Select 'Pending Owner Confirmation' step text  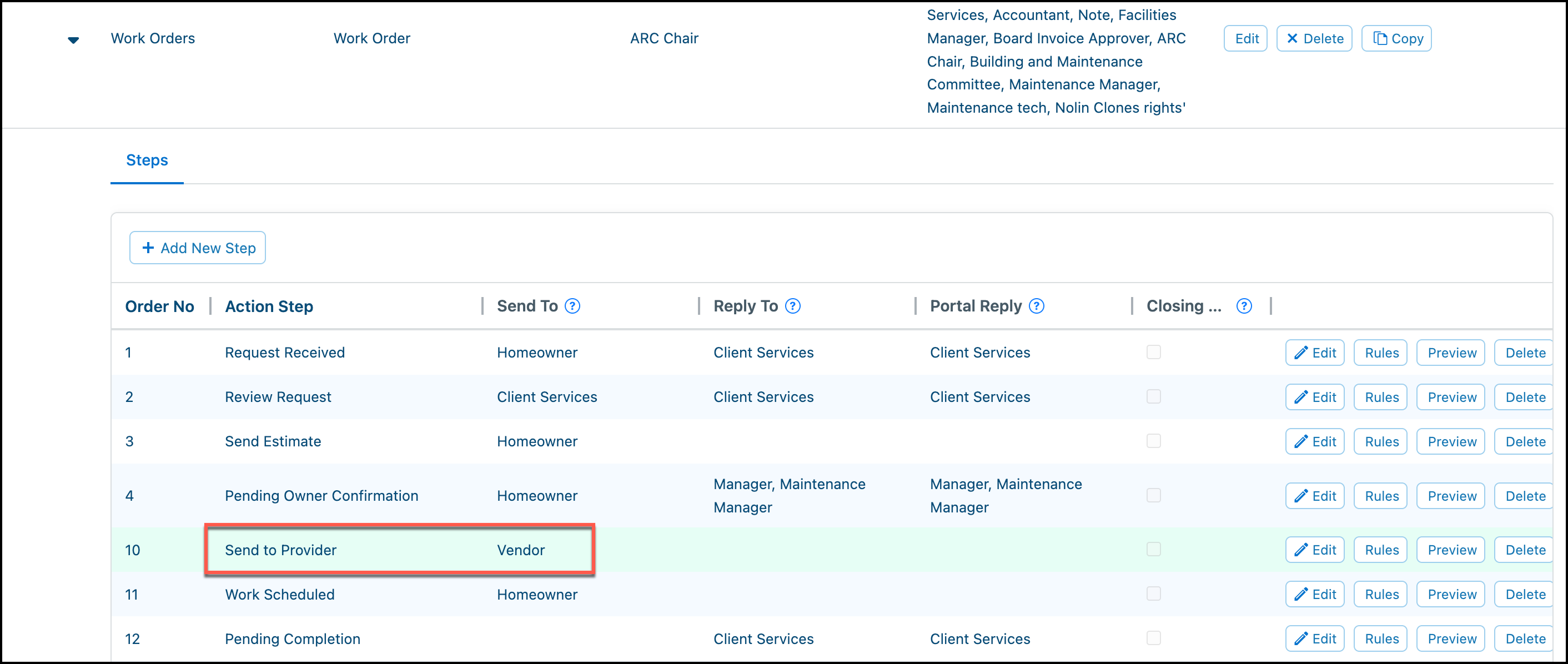click(321, 495)
